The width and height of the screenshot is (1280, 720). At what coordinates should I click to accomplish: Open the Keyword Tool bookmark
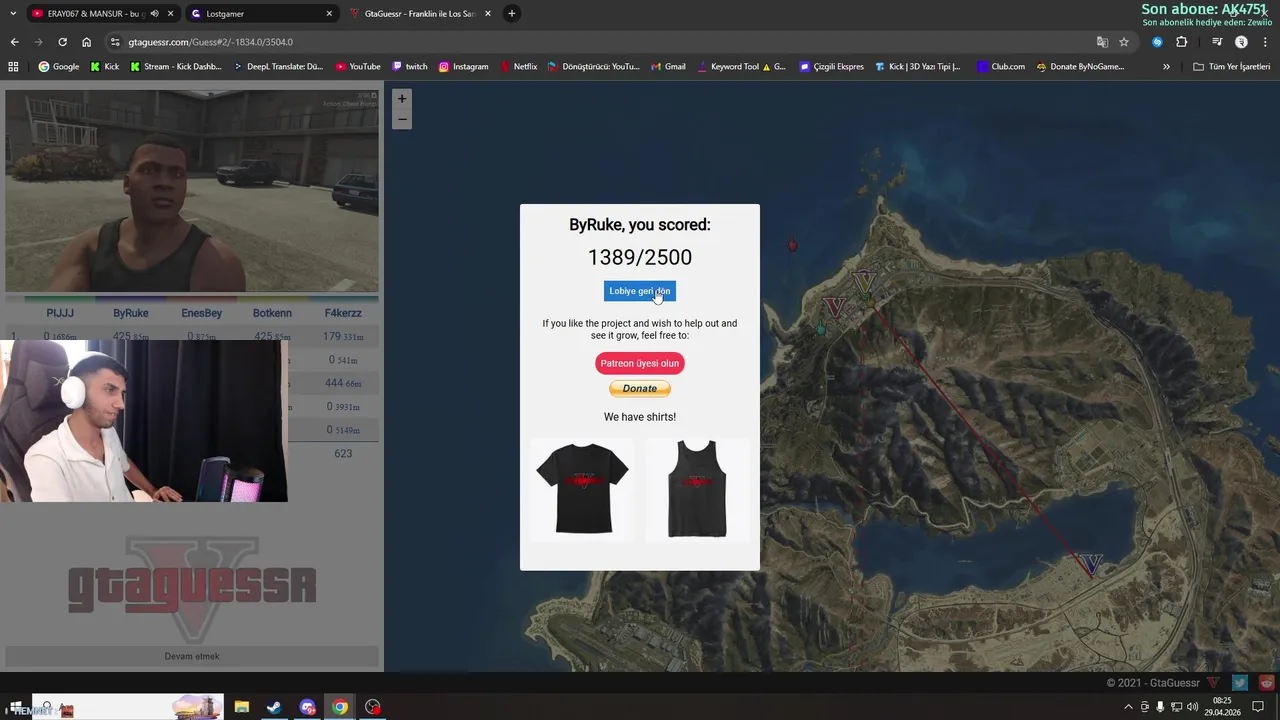[x=741, y=67]
